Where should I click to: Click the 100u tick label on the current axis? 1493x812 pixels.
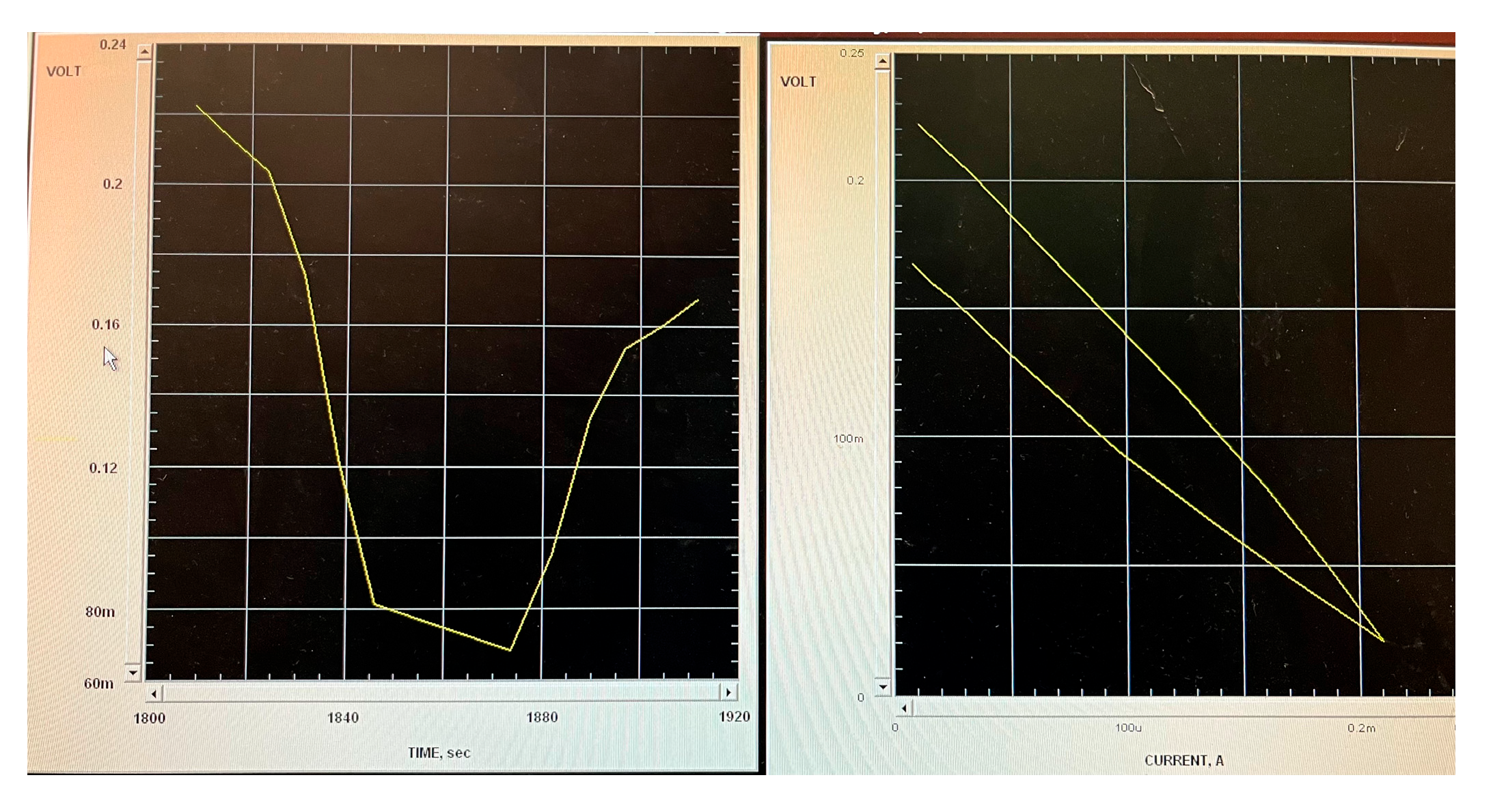point(1128,728)
